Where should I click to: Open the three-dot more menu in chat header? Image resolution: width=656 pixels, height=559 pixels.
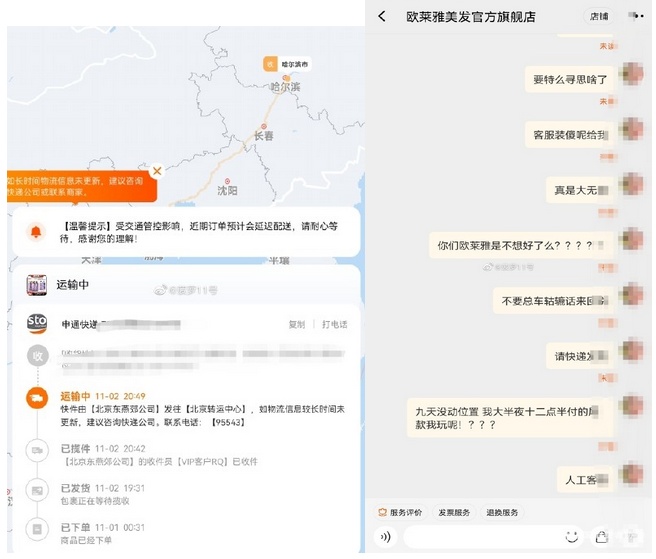click(x=636, y=16)
